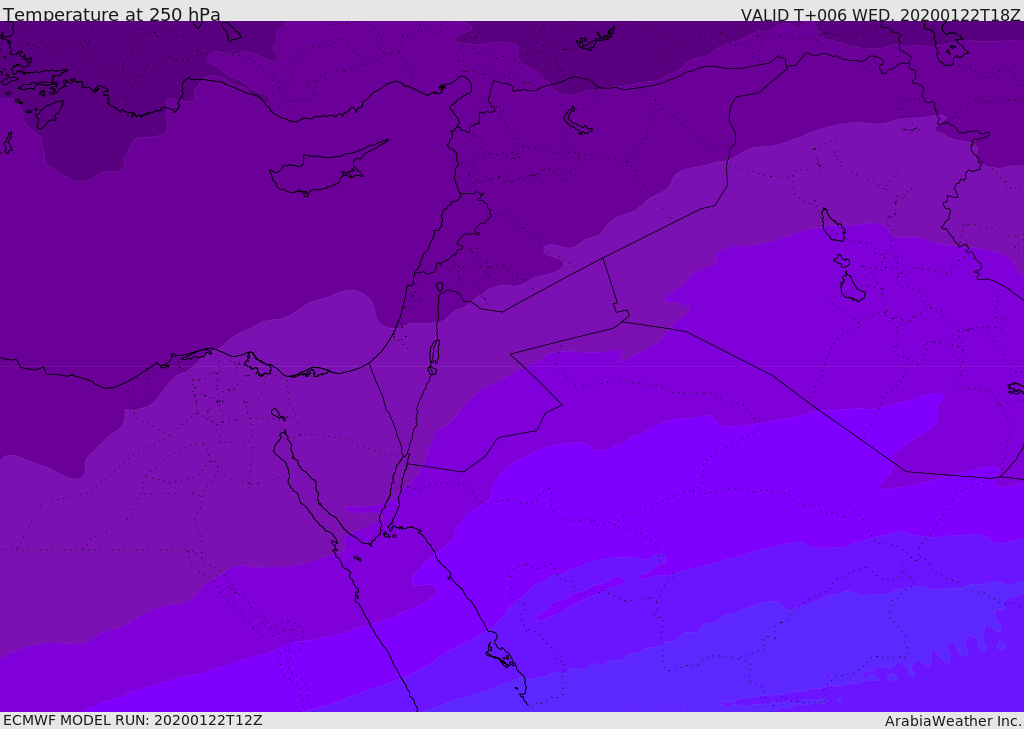Click the 'ArabiaWeather Inc.' credit text

point(953,721)
